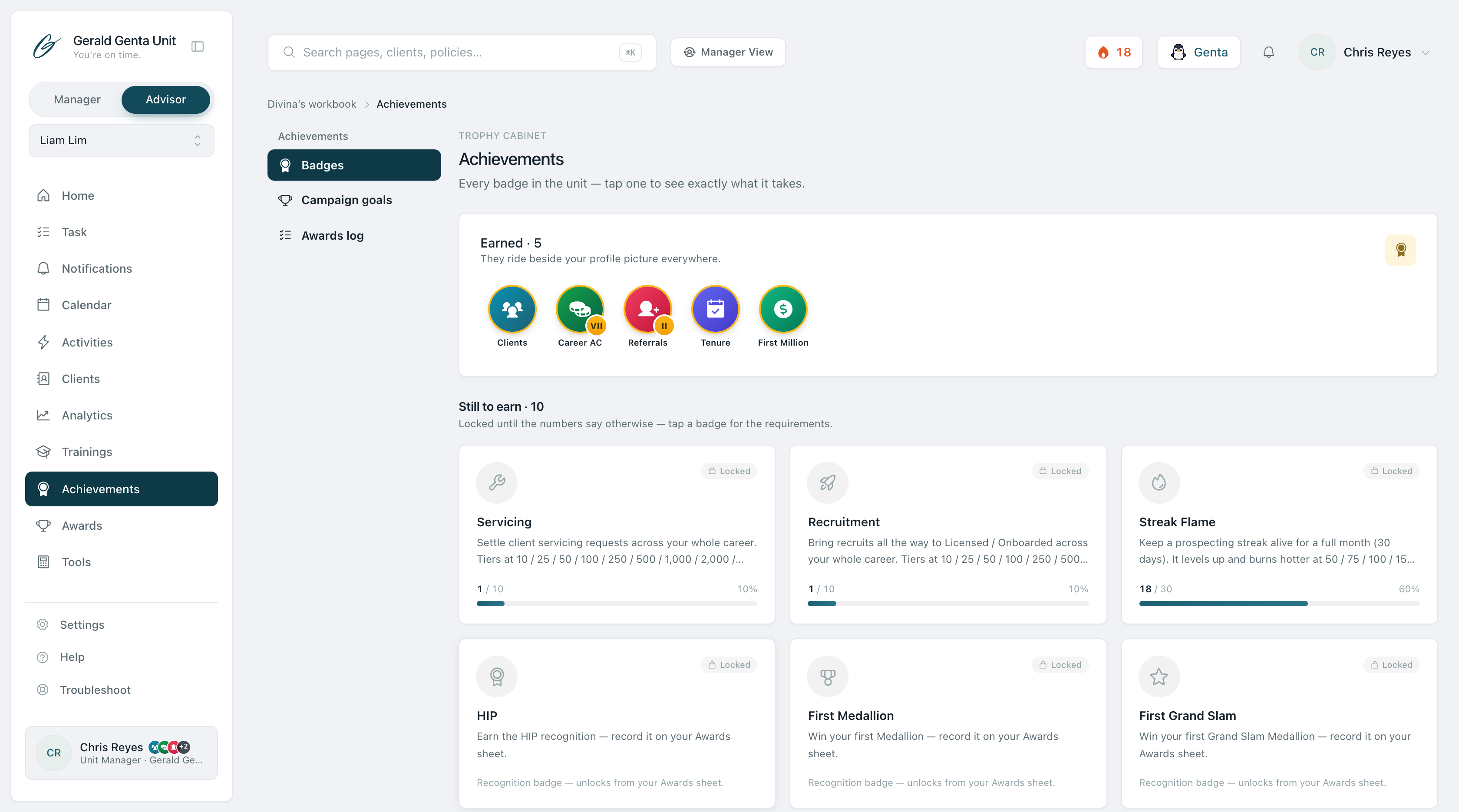
Task: Open Calendar in the sidebar
Action: click(x=121, y=305)
